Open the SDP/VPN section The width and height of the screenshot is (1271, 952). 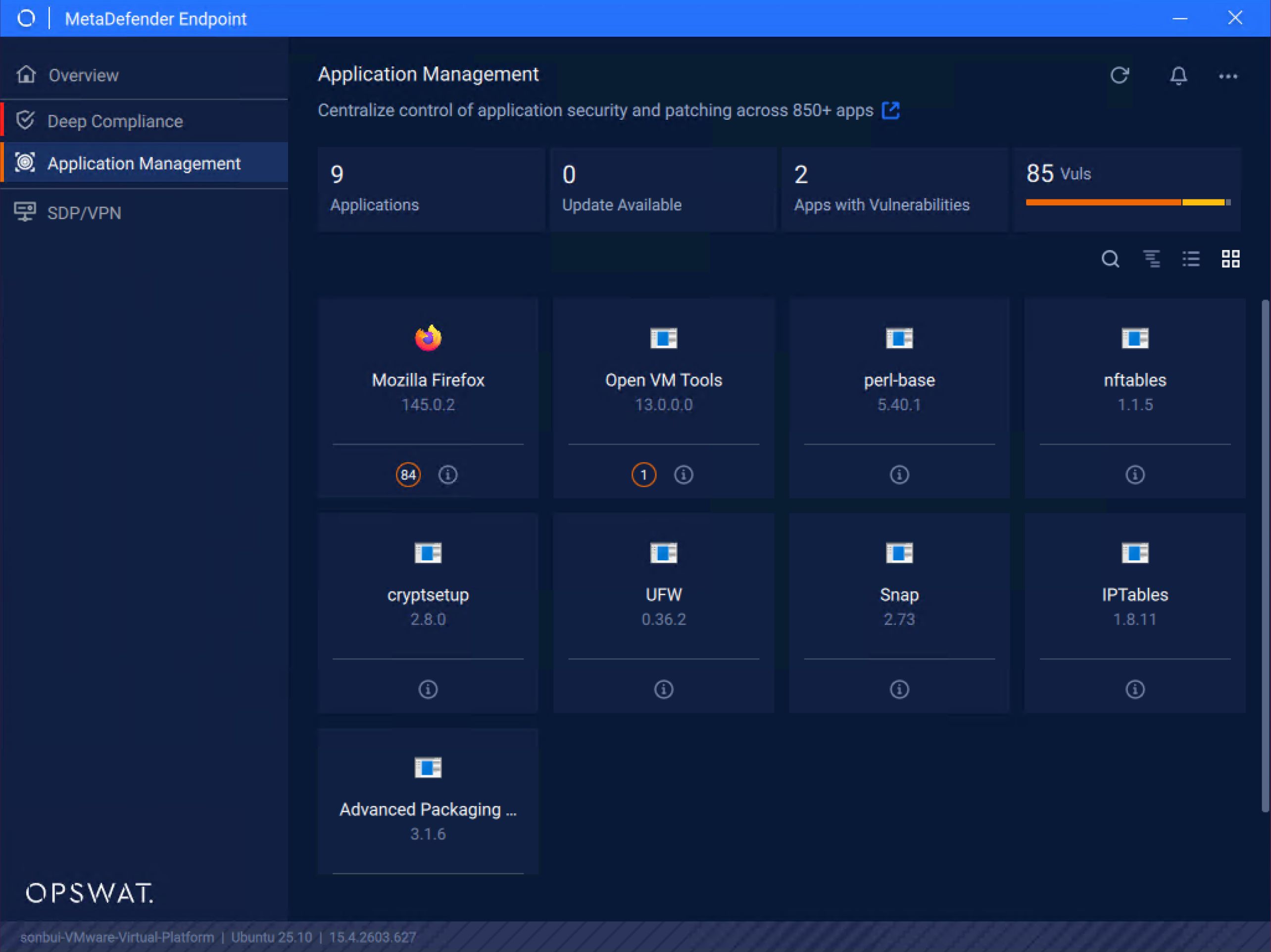tap(84, 213)
